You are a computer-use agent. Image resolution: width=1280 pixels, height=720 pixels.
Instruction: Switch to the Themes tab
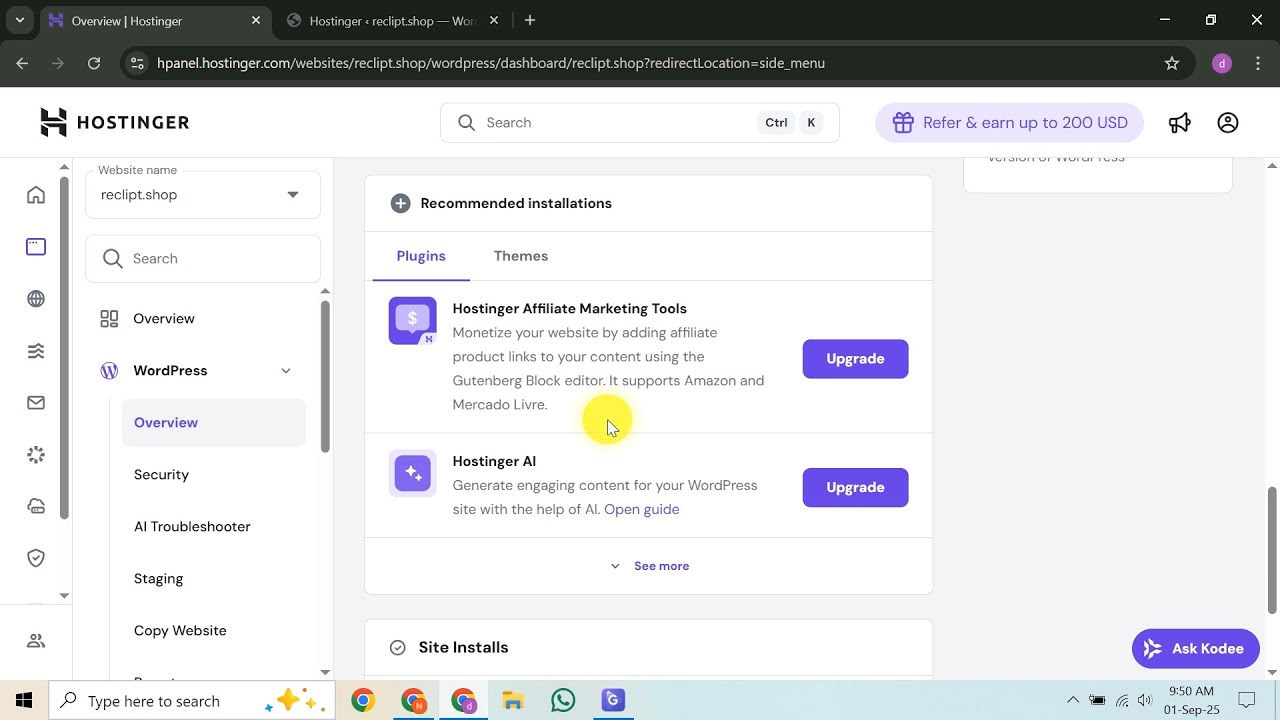pyautogui.click(x=521, y=256)
